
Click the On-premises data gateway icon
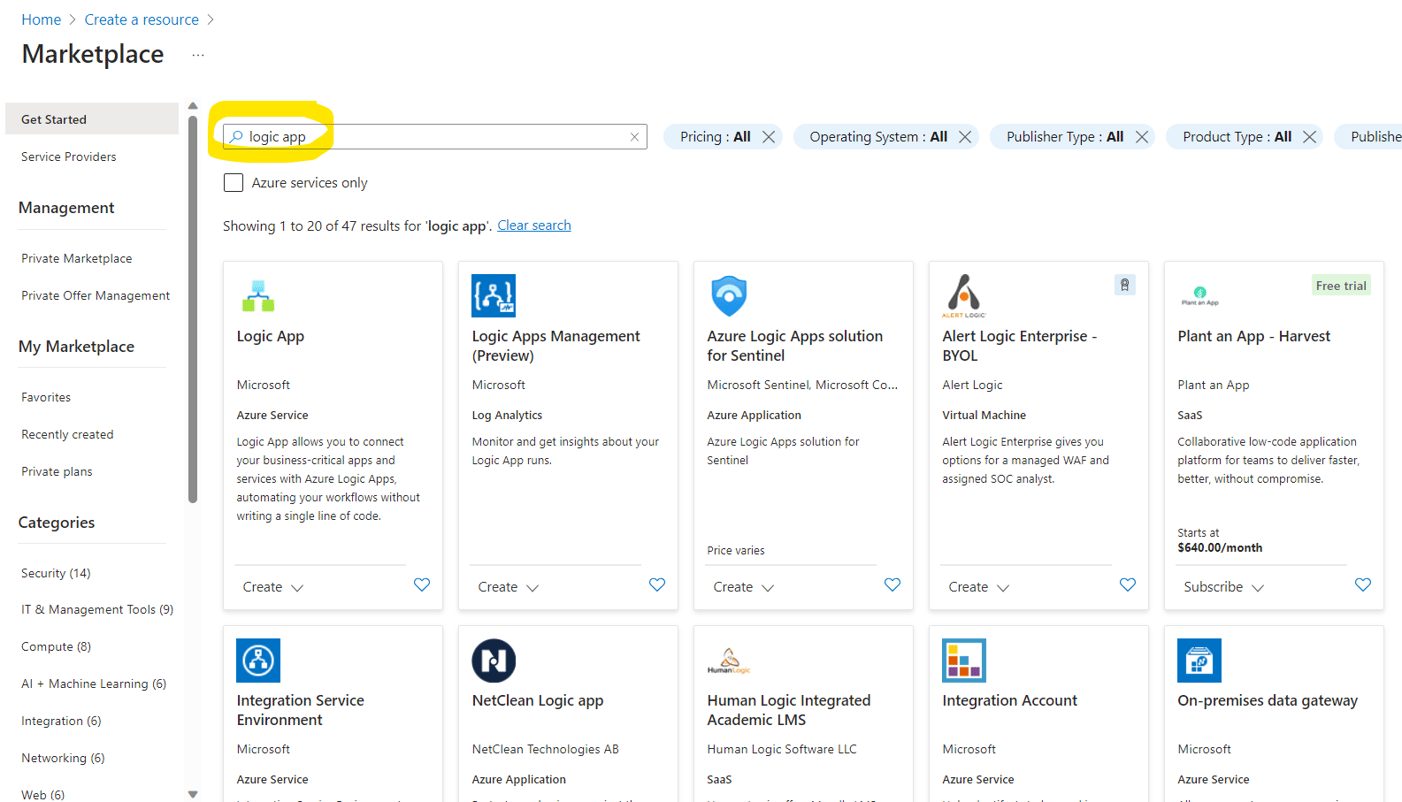(x=1199, y=660)
